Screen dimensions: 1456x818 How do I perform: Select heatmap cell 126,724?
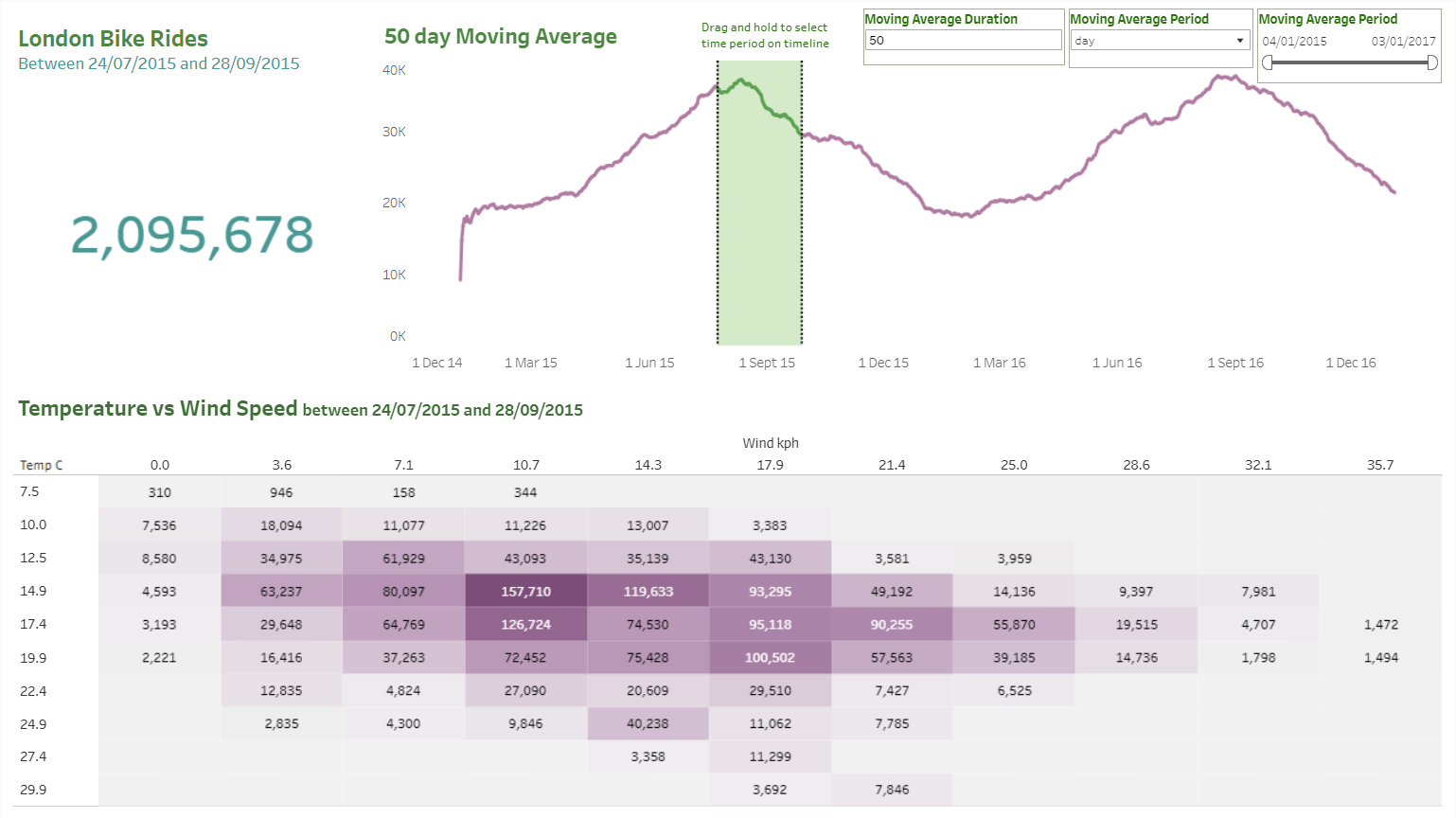click(x=525, y=624)
